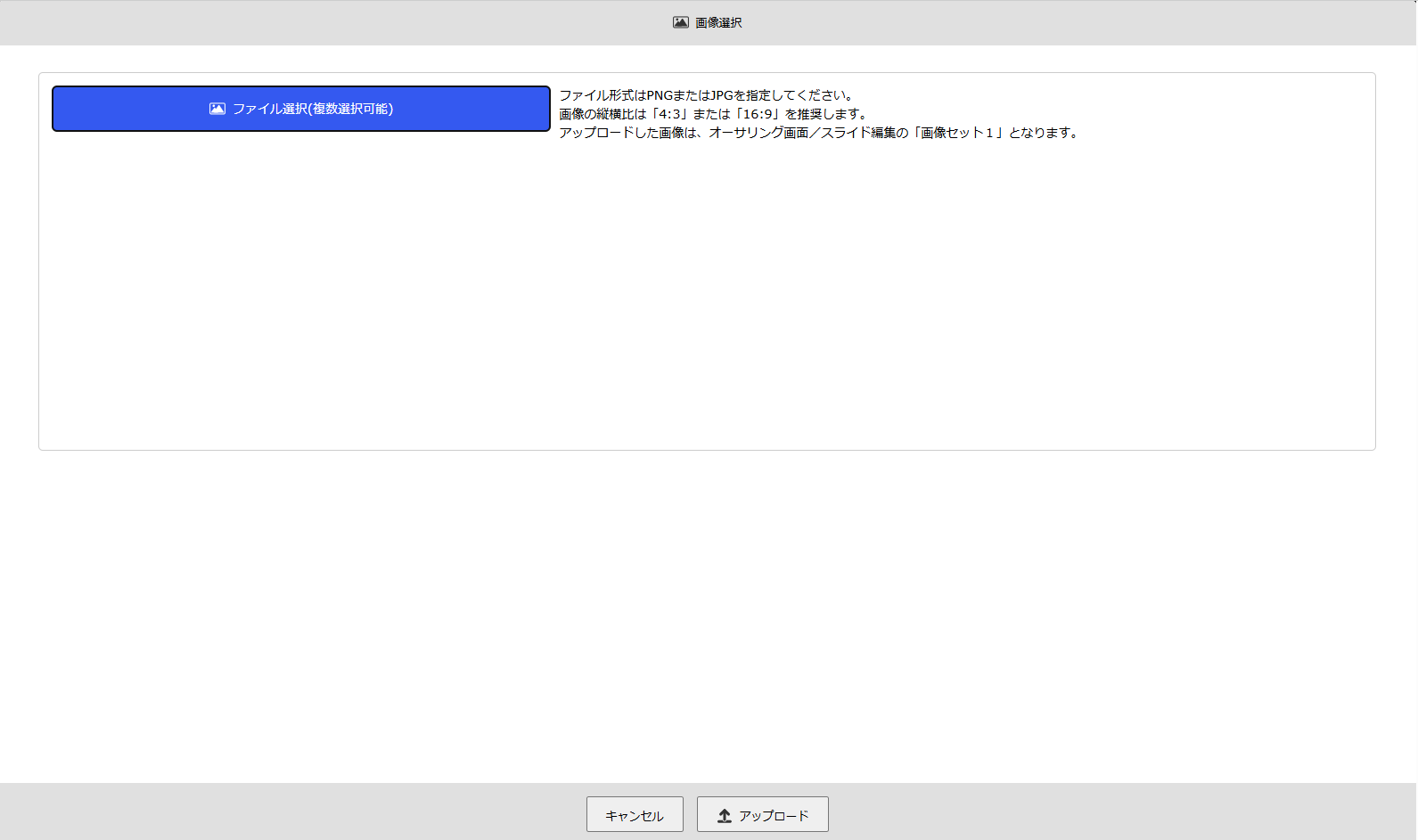Click the 画像選択 title text
This screenshot has height=840, width=1418.
point(718,22)
